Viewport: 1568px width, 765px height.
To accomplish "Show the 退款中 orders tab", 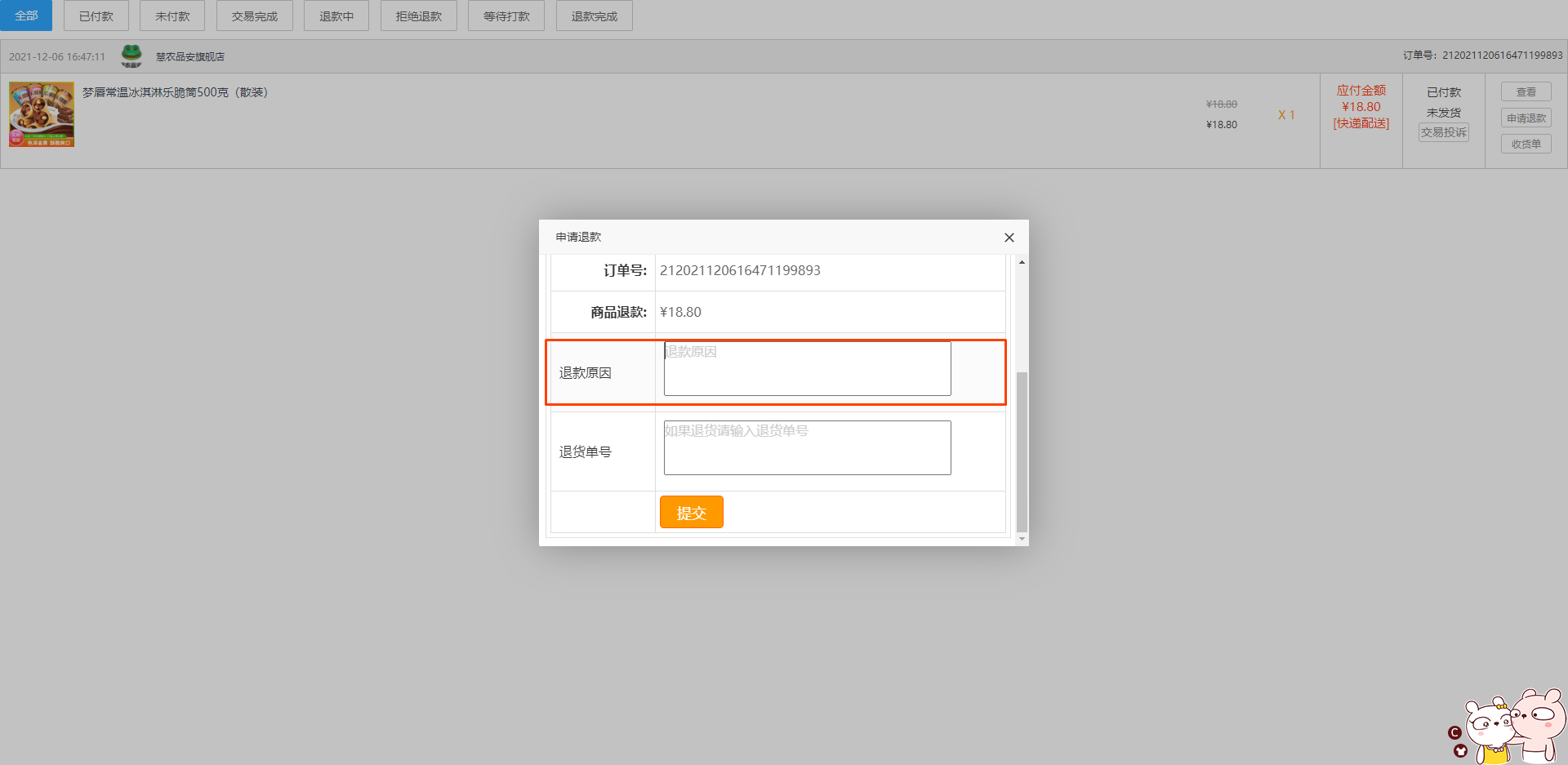I will [x=336, y=16].
